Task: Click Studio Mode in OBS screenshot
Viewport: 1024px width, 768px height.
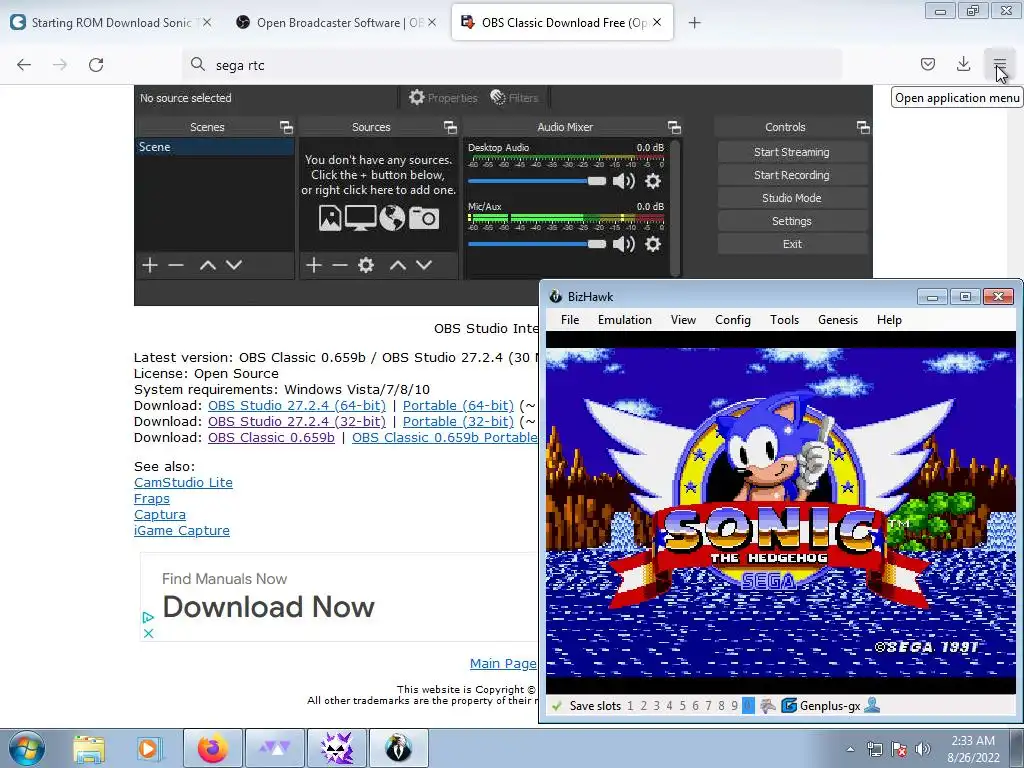Action: 792,198
